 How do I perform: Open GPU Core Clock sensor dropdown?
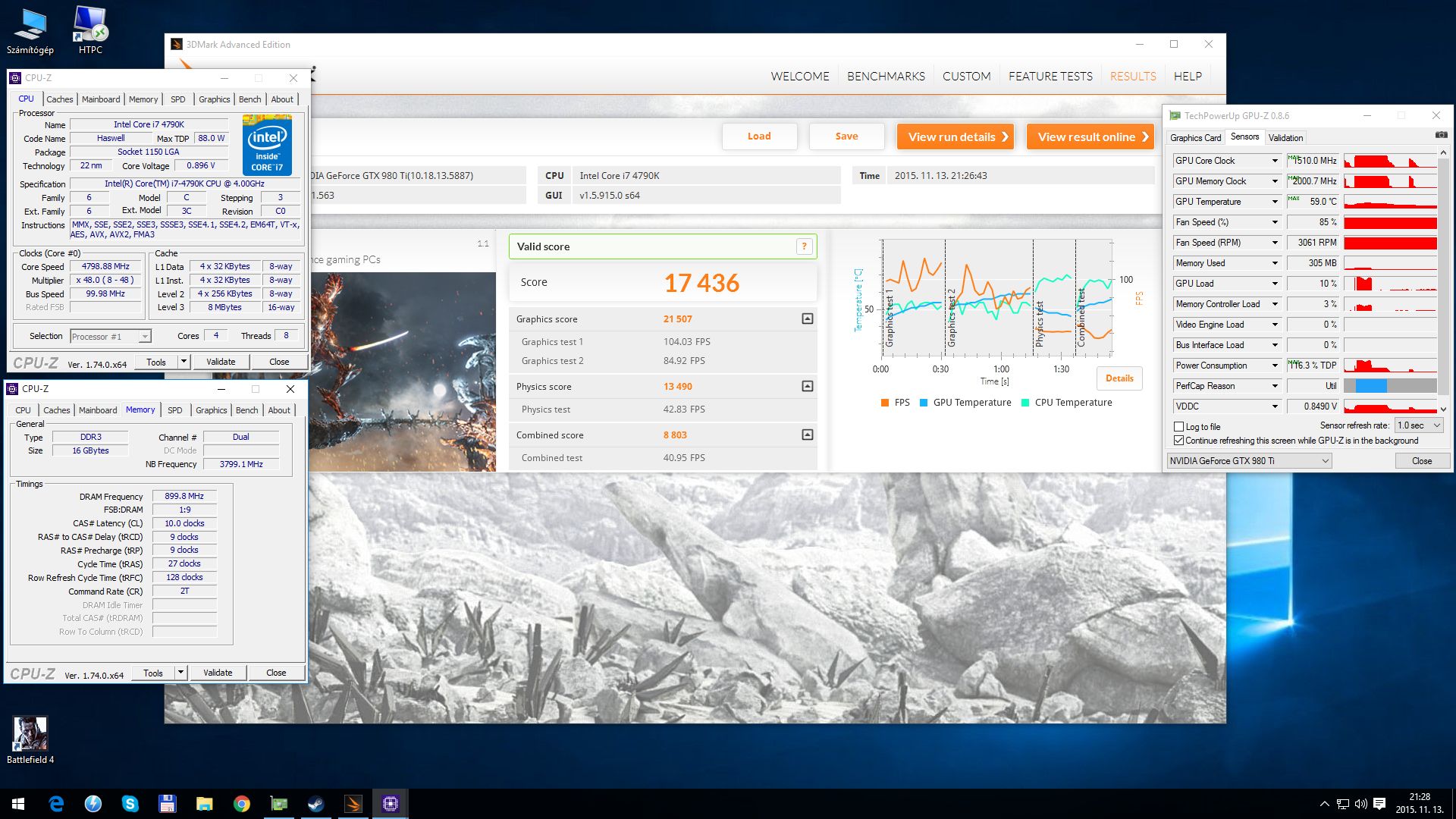pyautogui.click(x=1275, y=161)
